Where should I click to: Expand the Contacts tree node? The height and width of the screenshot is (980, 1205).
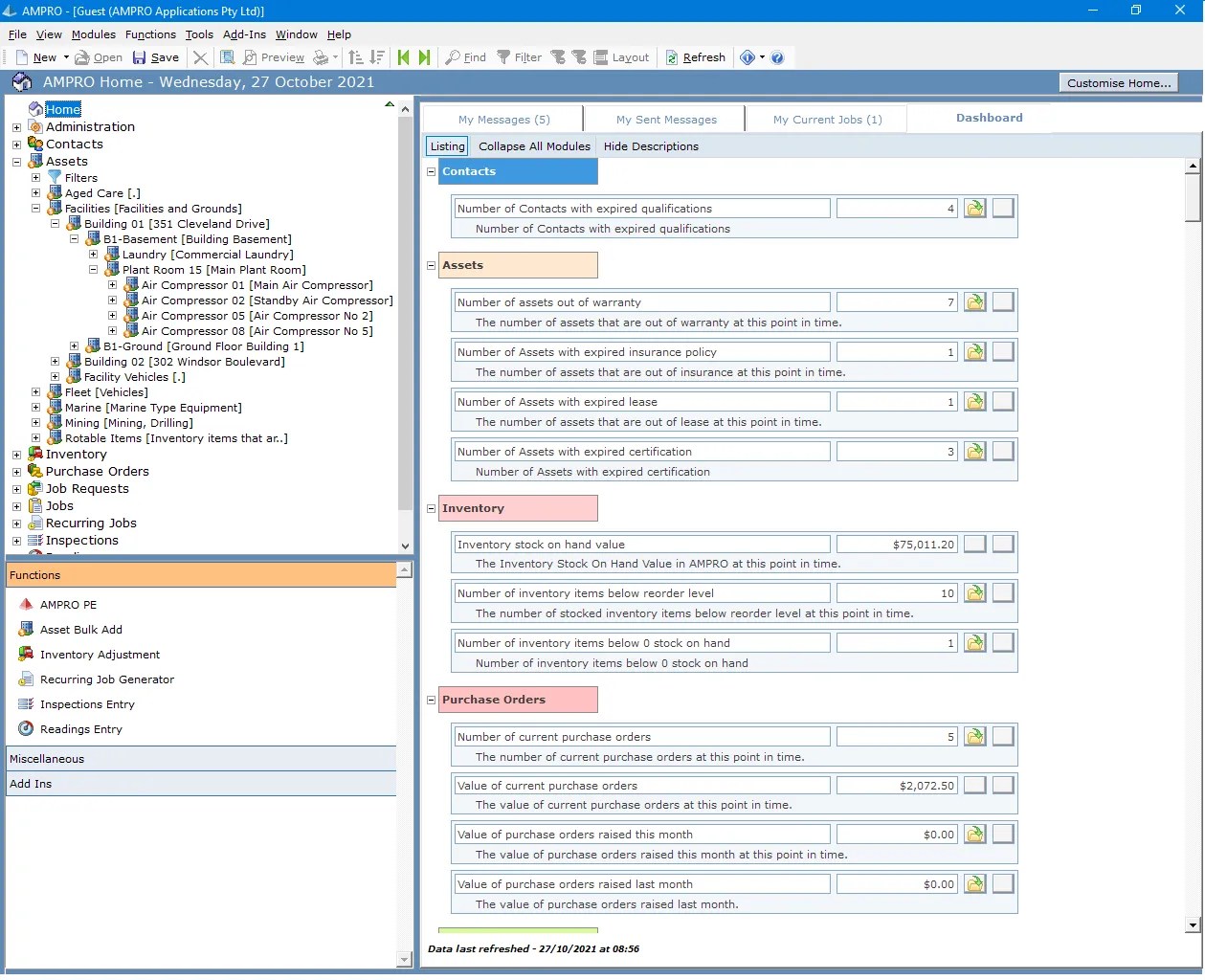click(x=16, y=145)
